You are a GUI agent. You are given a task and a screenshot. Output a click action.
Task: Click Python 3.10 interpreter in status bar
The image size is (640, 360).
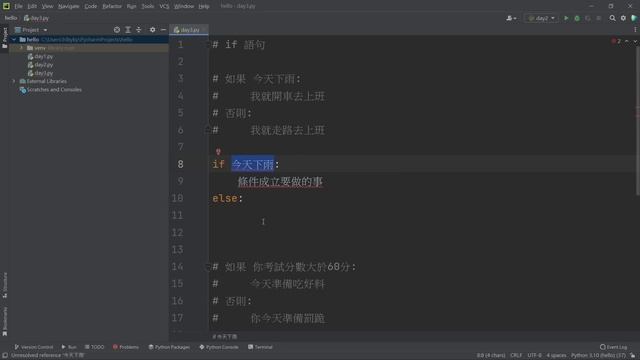[x=598, y=356]
